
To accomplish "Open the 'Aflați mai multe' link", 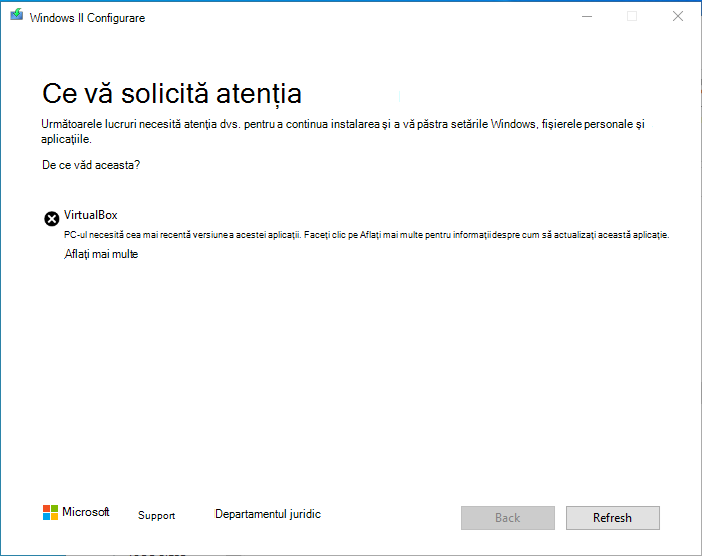I will pyautogui.click(x=101, y=254).
